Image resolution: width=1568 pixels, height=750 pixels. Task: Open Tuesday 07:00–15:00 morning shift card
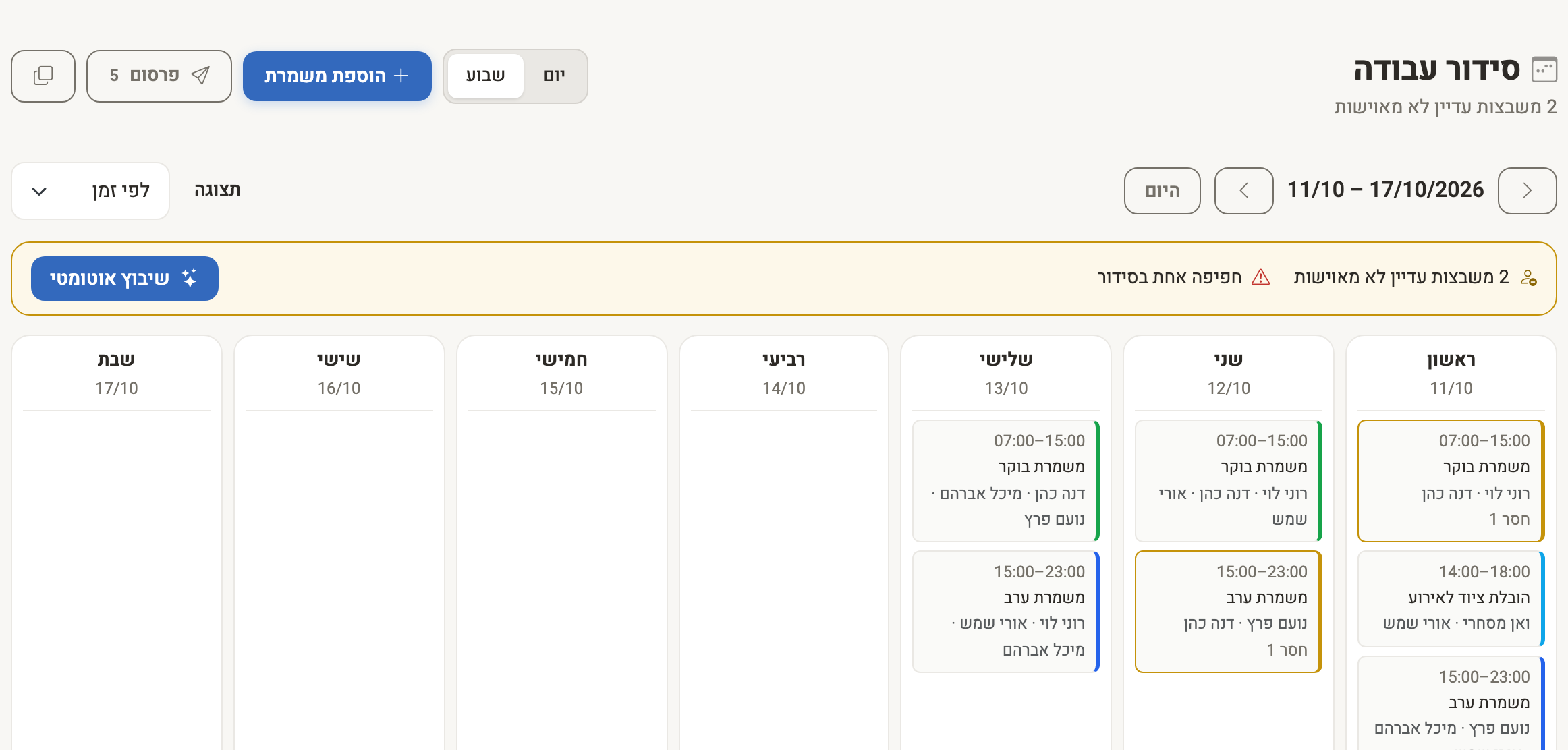point(1005,481)
